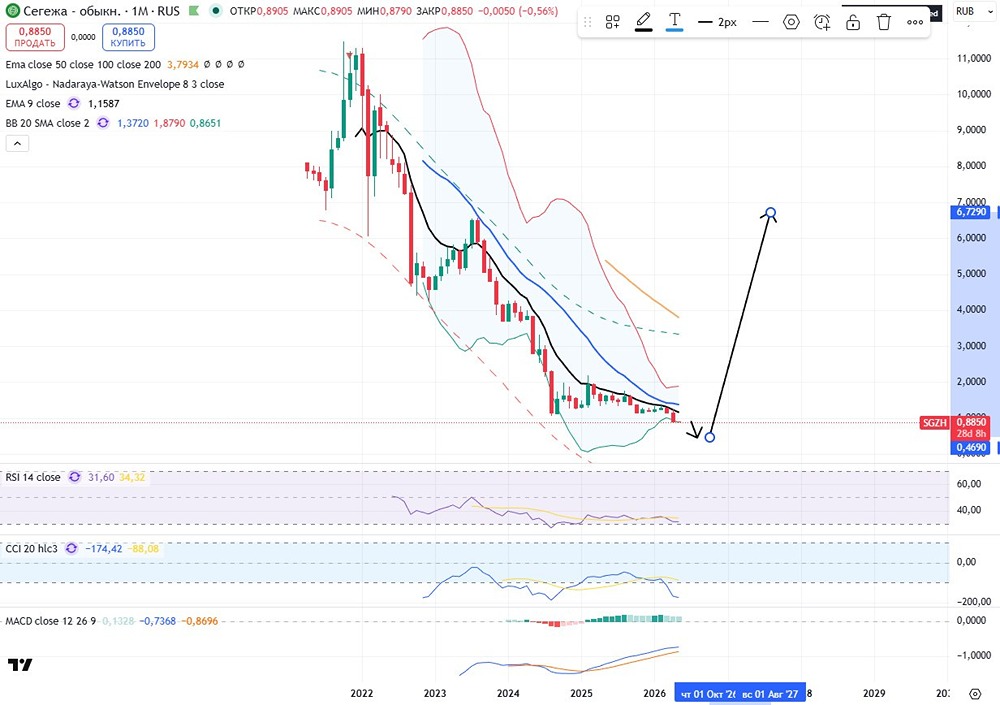Click the market status green dot
1000x705 pixels.
[x=216, y=11]
